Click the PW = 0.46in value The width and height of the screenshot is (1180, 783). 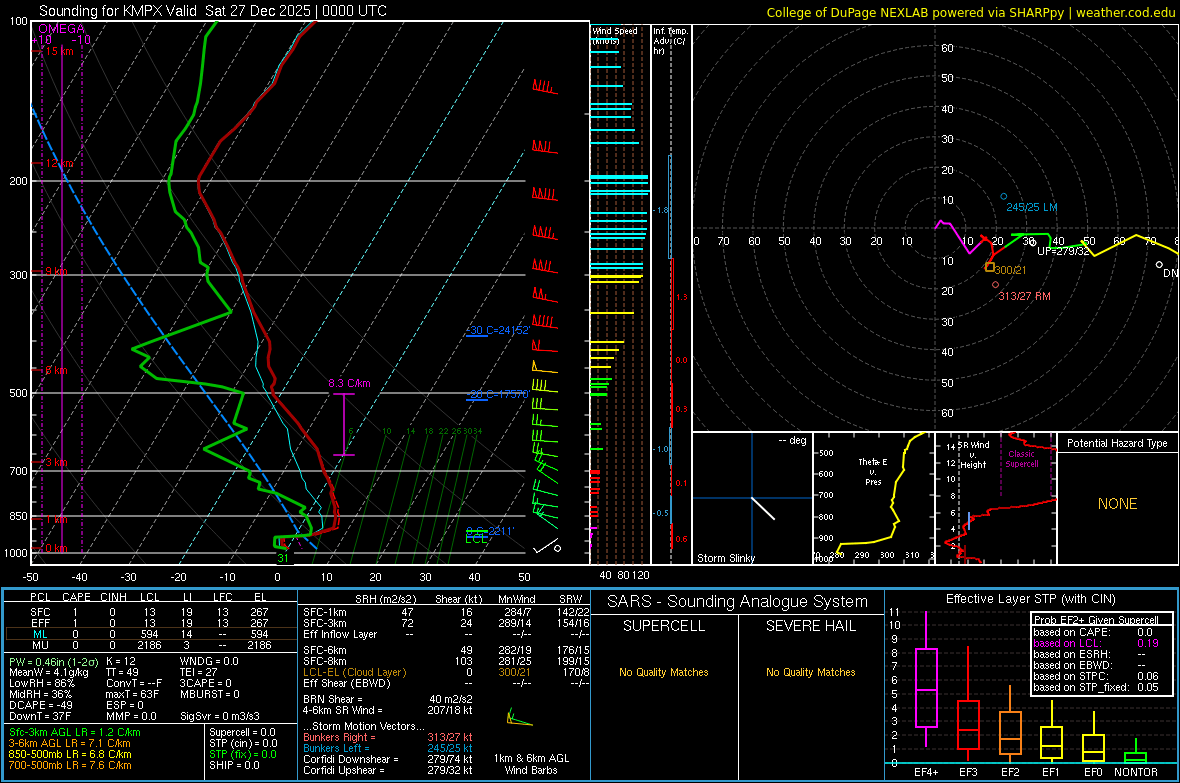[x=53, y=661]
